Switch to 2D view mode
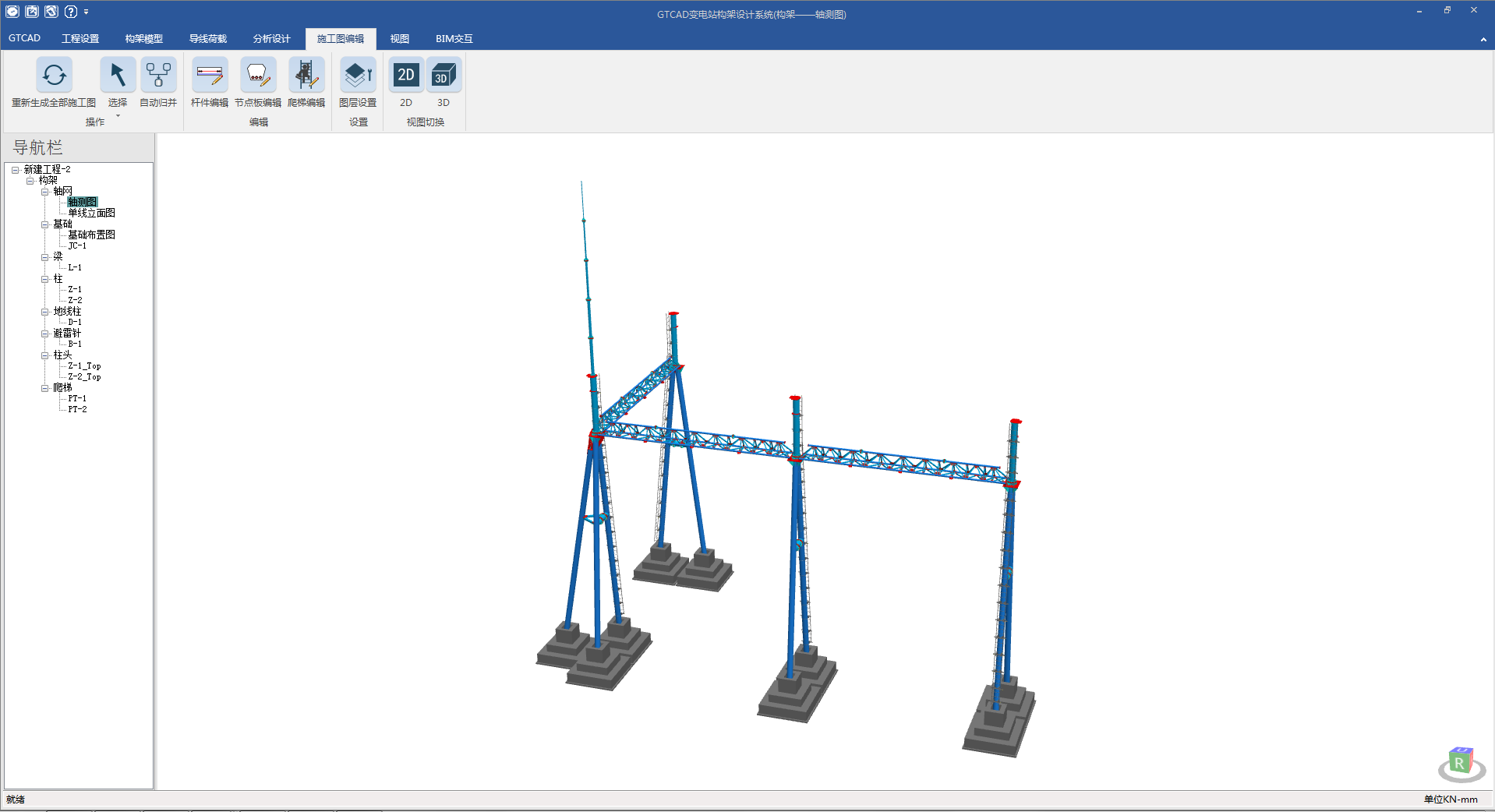This screenshot has height=812, width=1495. point(406,76)
